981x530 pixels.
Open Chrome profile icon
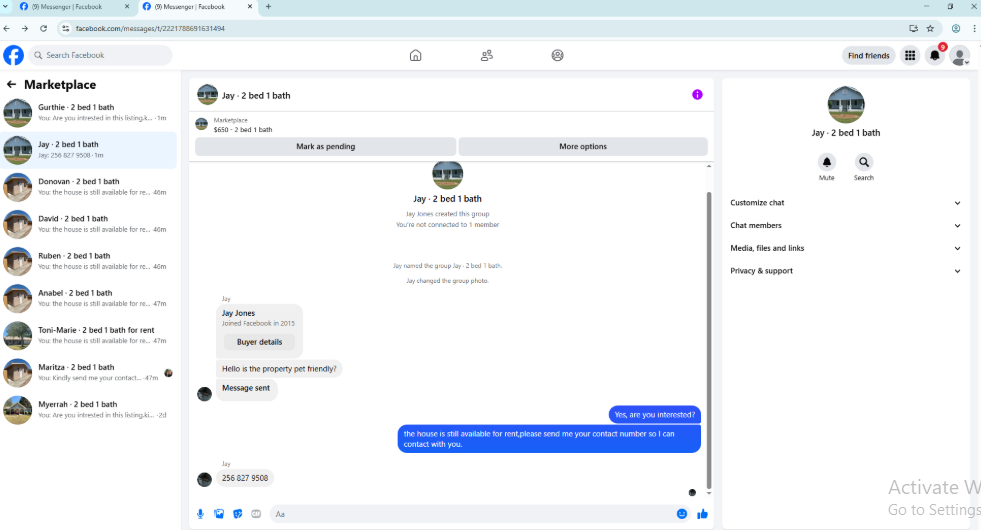pos(955,28)
